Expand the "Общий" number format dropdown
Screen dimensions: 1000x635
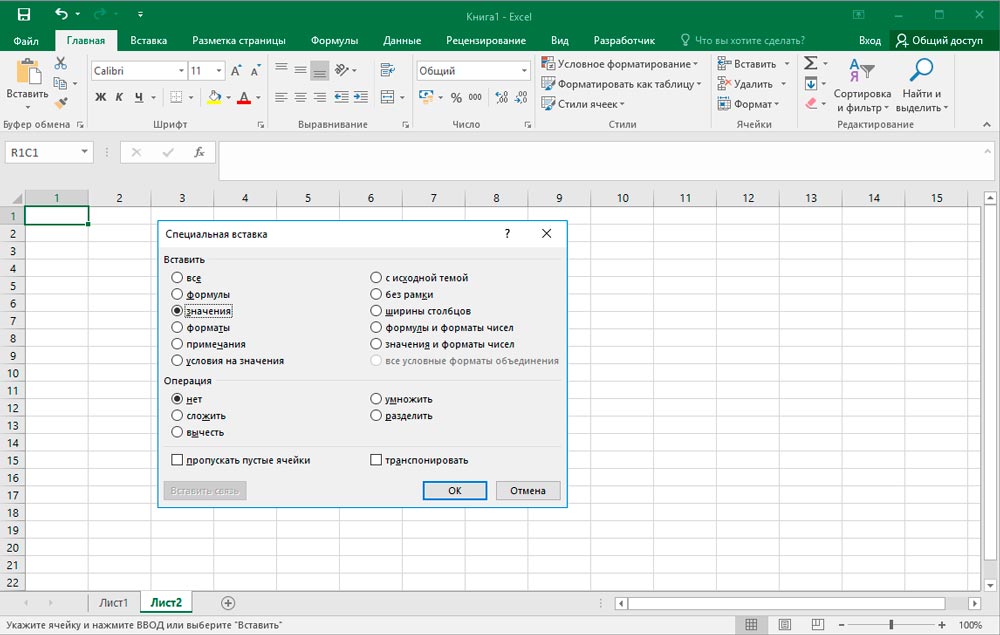[x=524, y=71]
